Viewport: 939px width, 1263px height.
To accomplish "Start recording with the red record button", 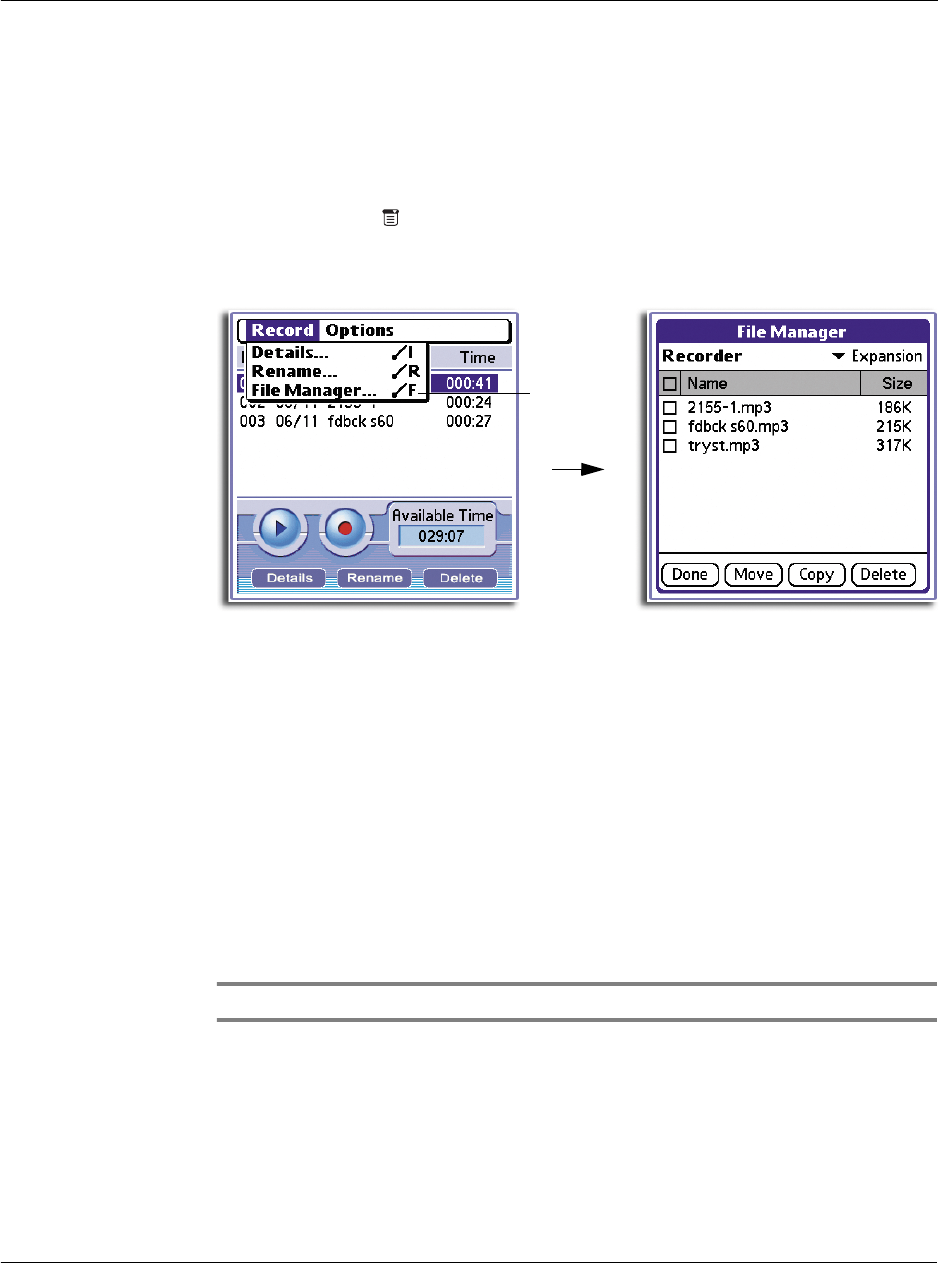I will click(x=346, y=527).
